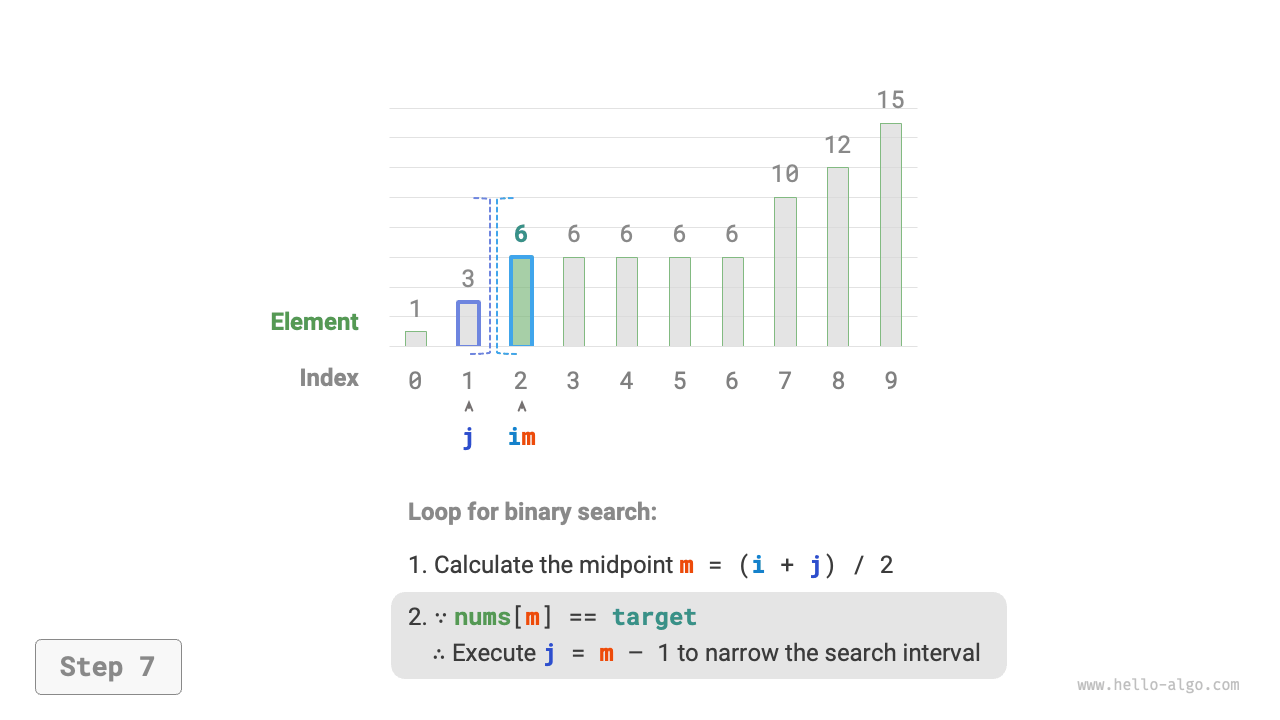Click the gray Index axis label

click(x=329, y=378)
